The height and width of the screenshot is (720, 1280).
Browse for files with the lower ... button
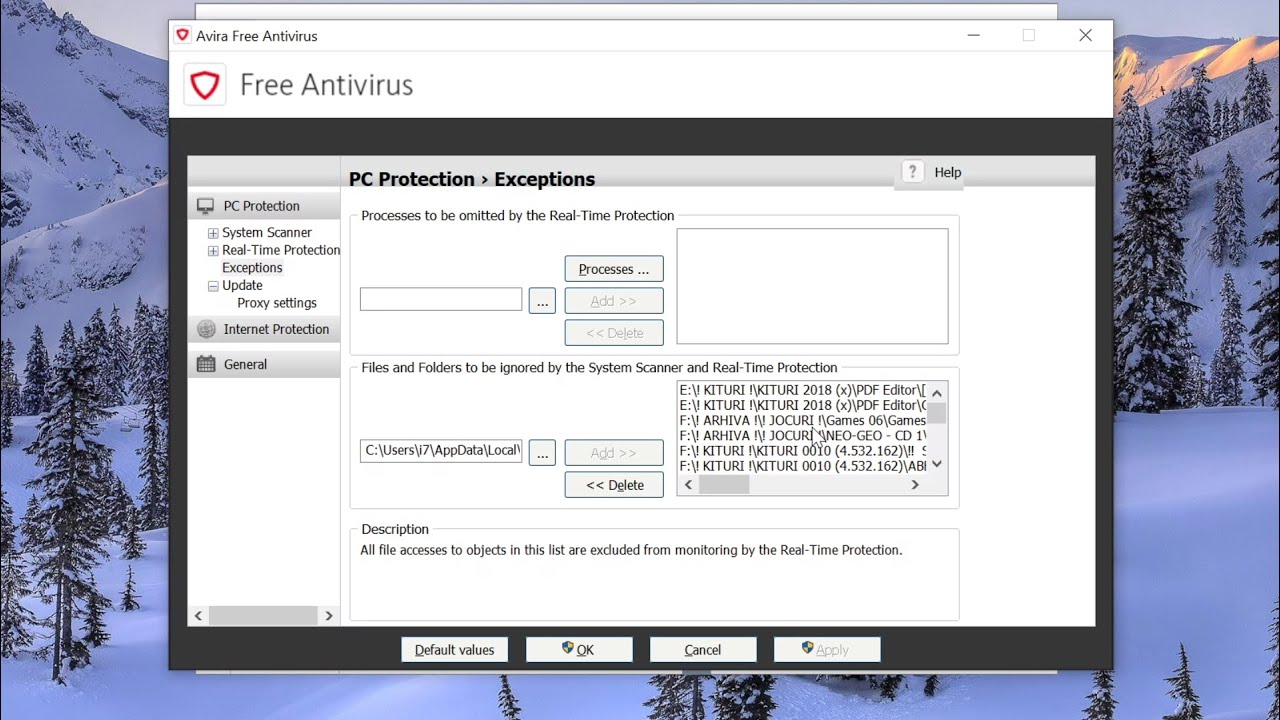(x=542, y=453)
